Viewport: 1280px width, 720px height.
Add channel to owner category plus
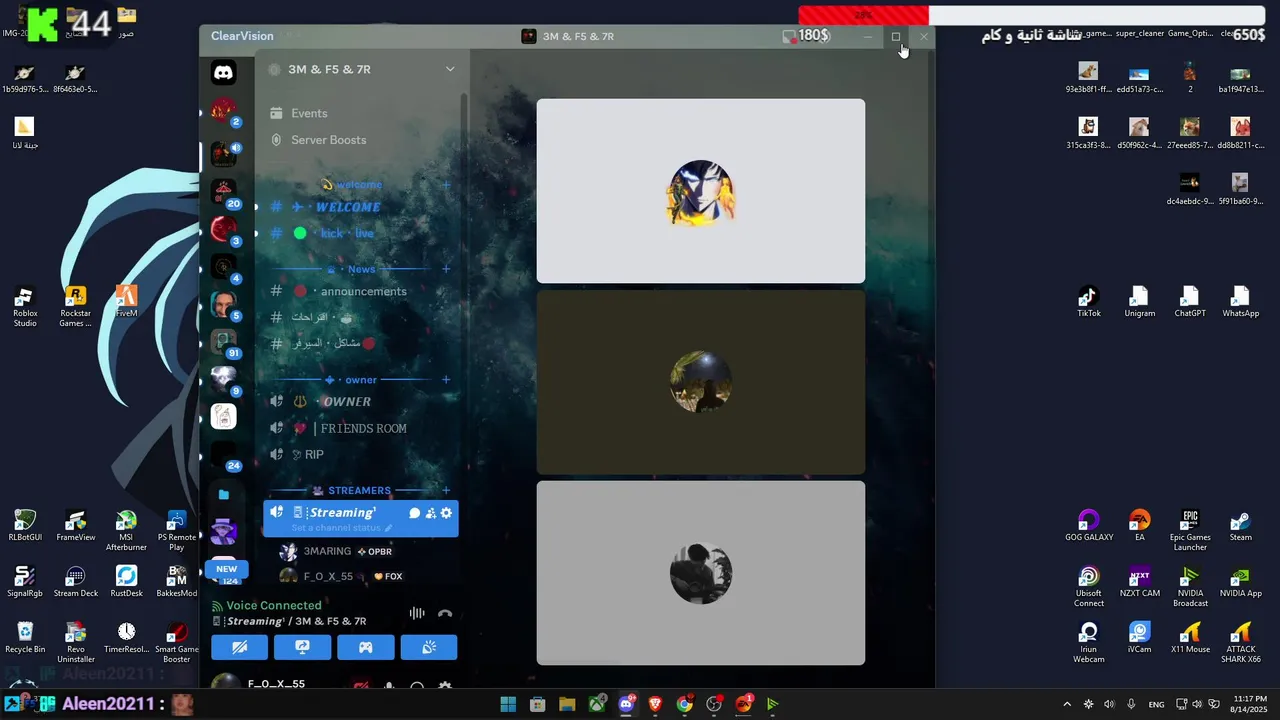446,380
